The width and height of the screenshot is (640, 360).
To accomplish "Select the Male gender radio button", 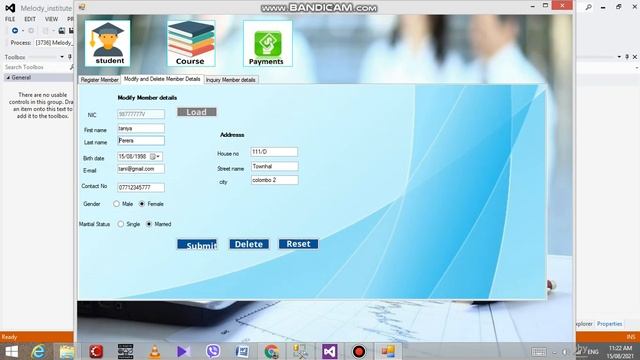I will (x=116, y=204).
